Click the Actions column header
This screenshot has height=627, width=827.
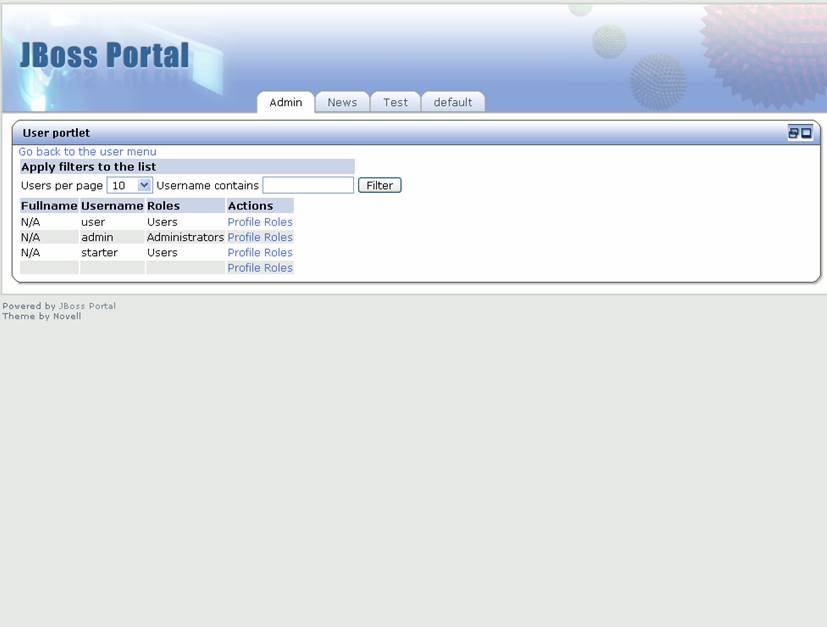click(260, 206)
